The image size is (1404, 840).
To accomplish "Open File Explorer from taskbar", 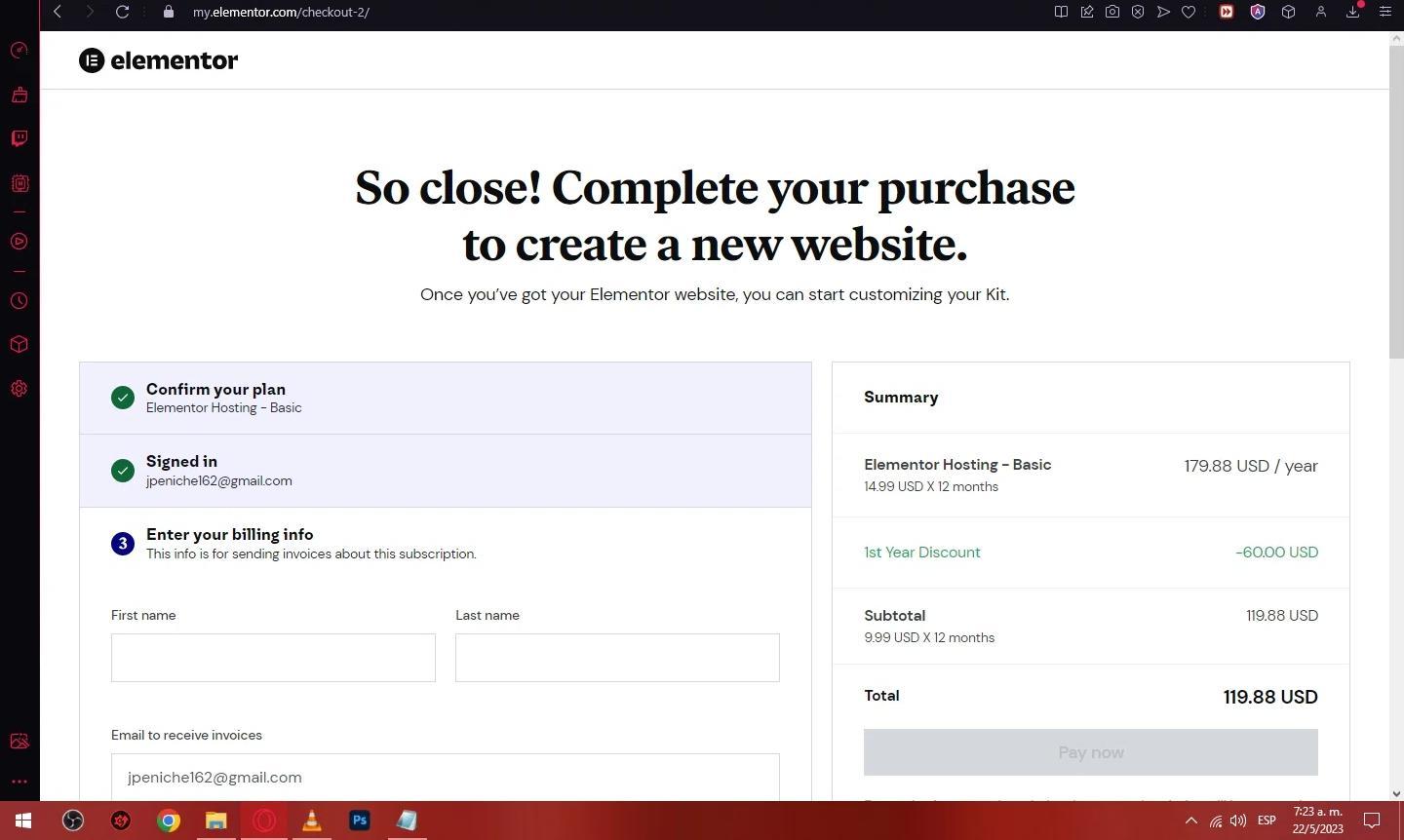I will pos(216,821).
